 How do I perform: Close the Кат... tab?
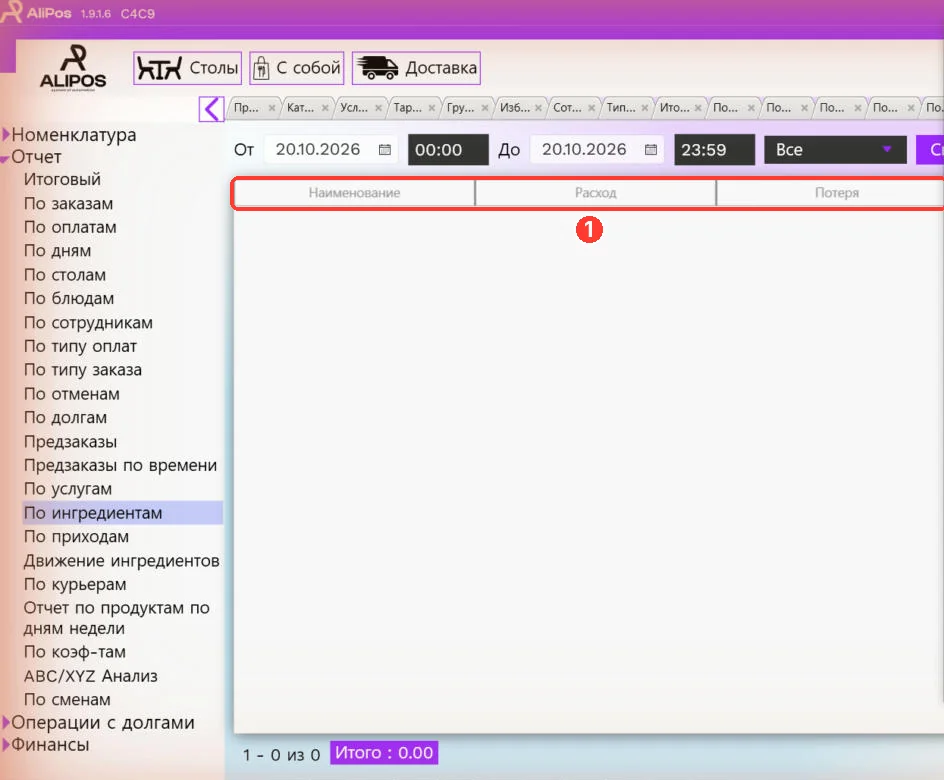(325, 108)
